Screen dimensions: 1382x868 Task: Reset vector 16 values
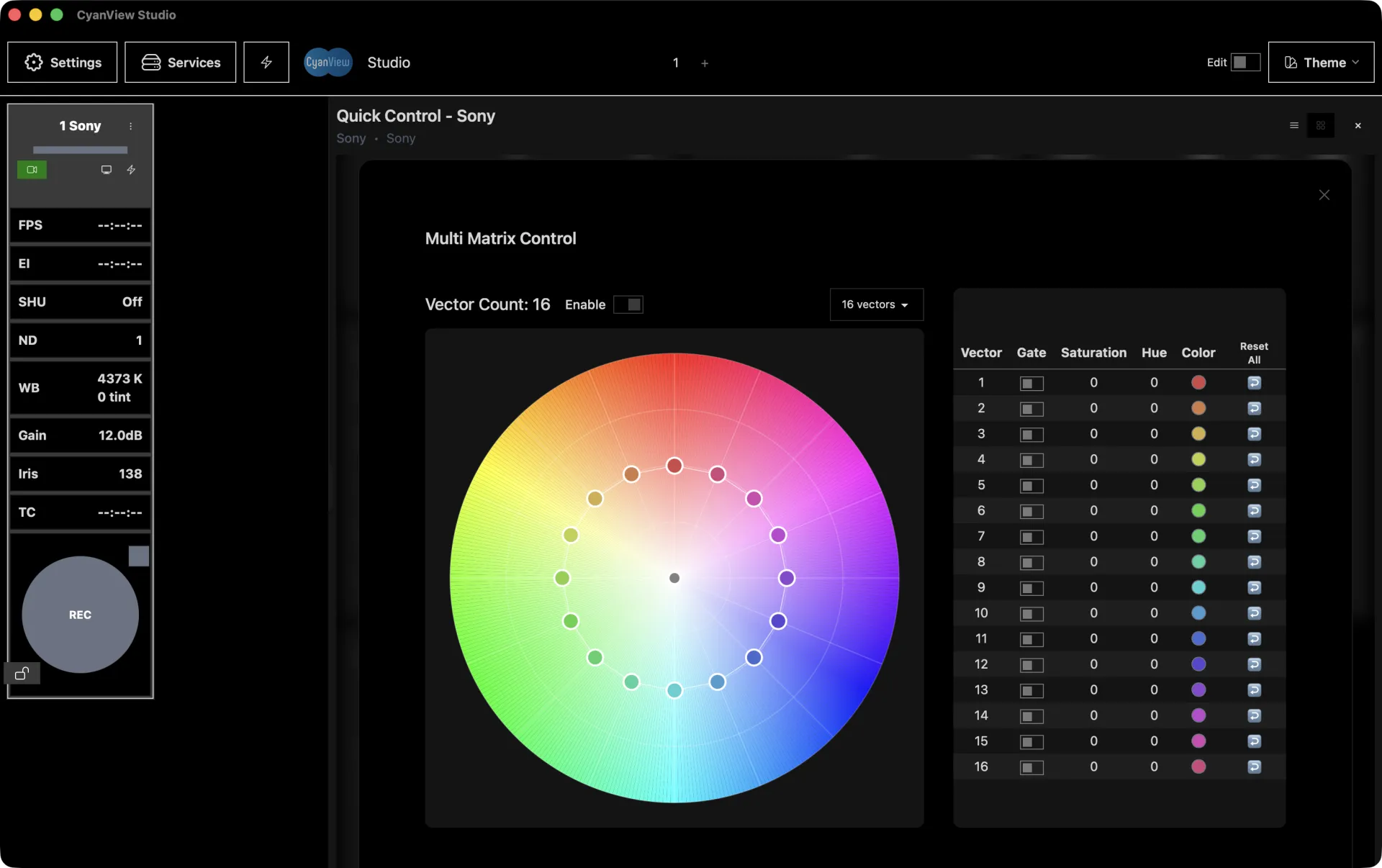(x=1255, y=767)
